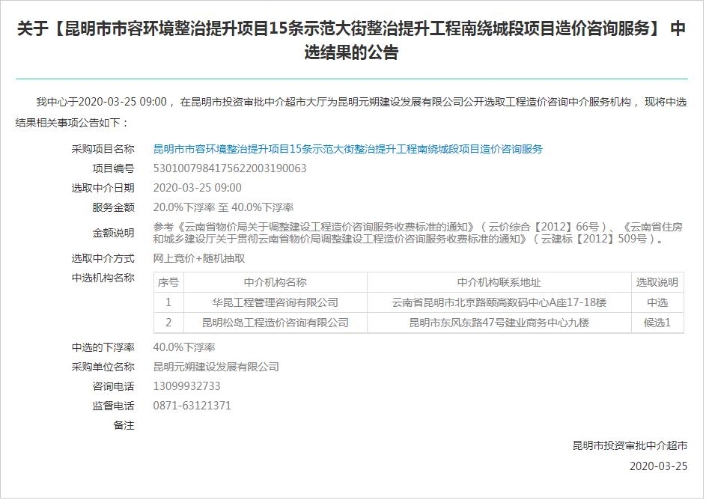Image resolution: width=706 pixels, height=500 pixels.
Task: Click the 金额说明 description text
Action: [x=407, y=233]
